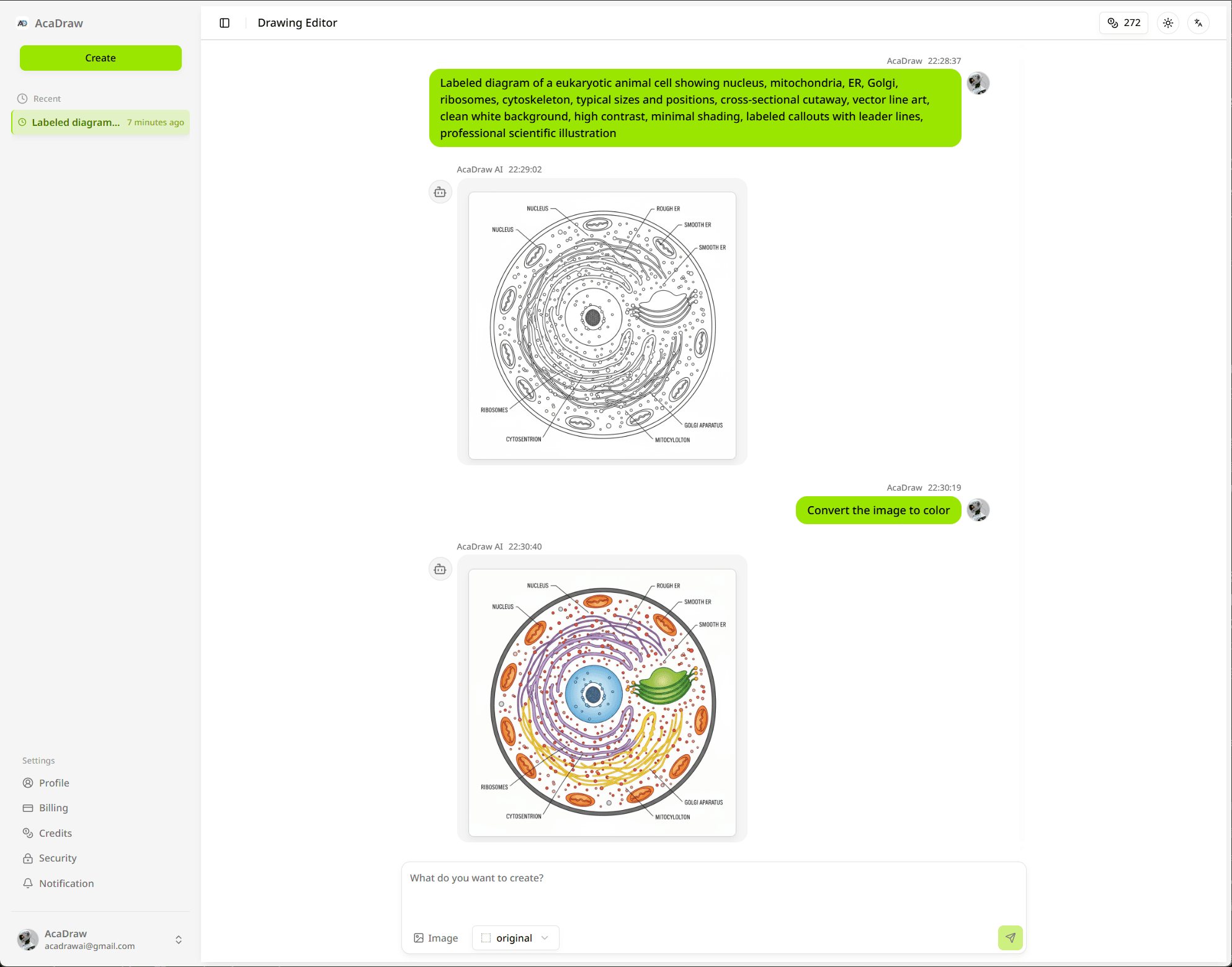Open the Credits section in Settings
The image size is (1232, 967).
click(x=55, y=832)
